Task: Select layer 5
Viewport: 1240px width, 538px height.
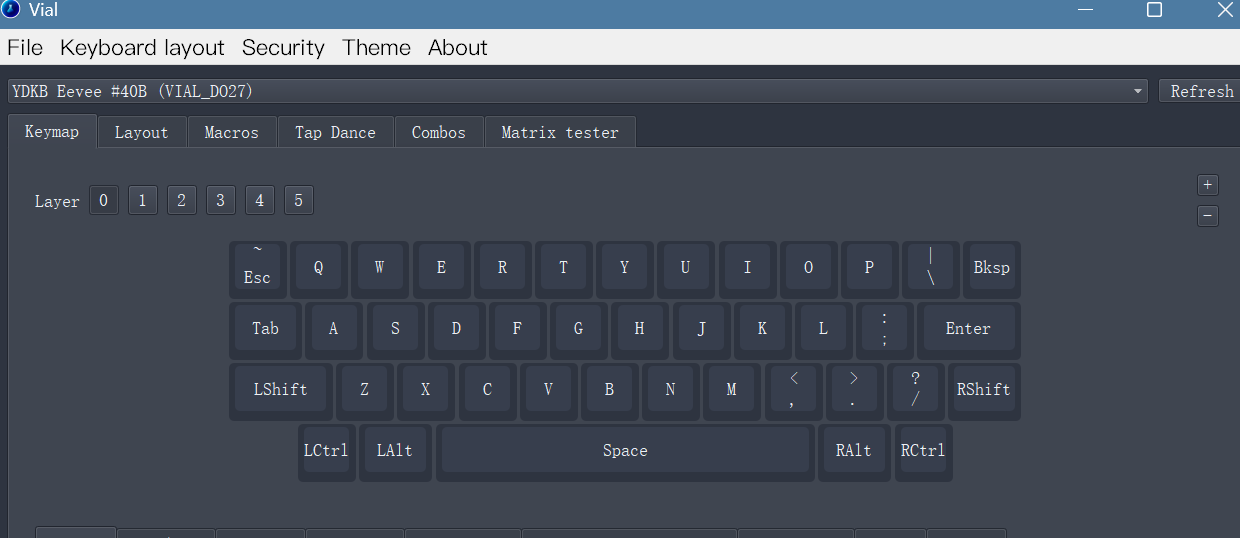Action: (298, 201)
